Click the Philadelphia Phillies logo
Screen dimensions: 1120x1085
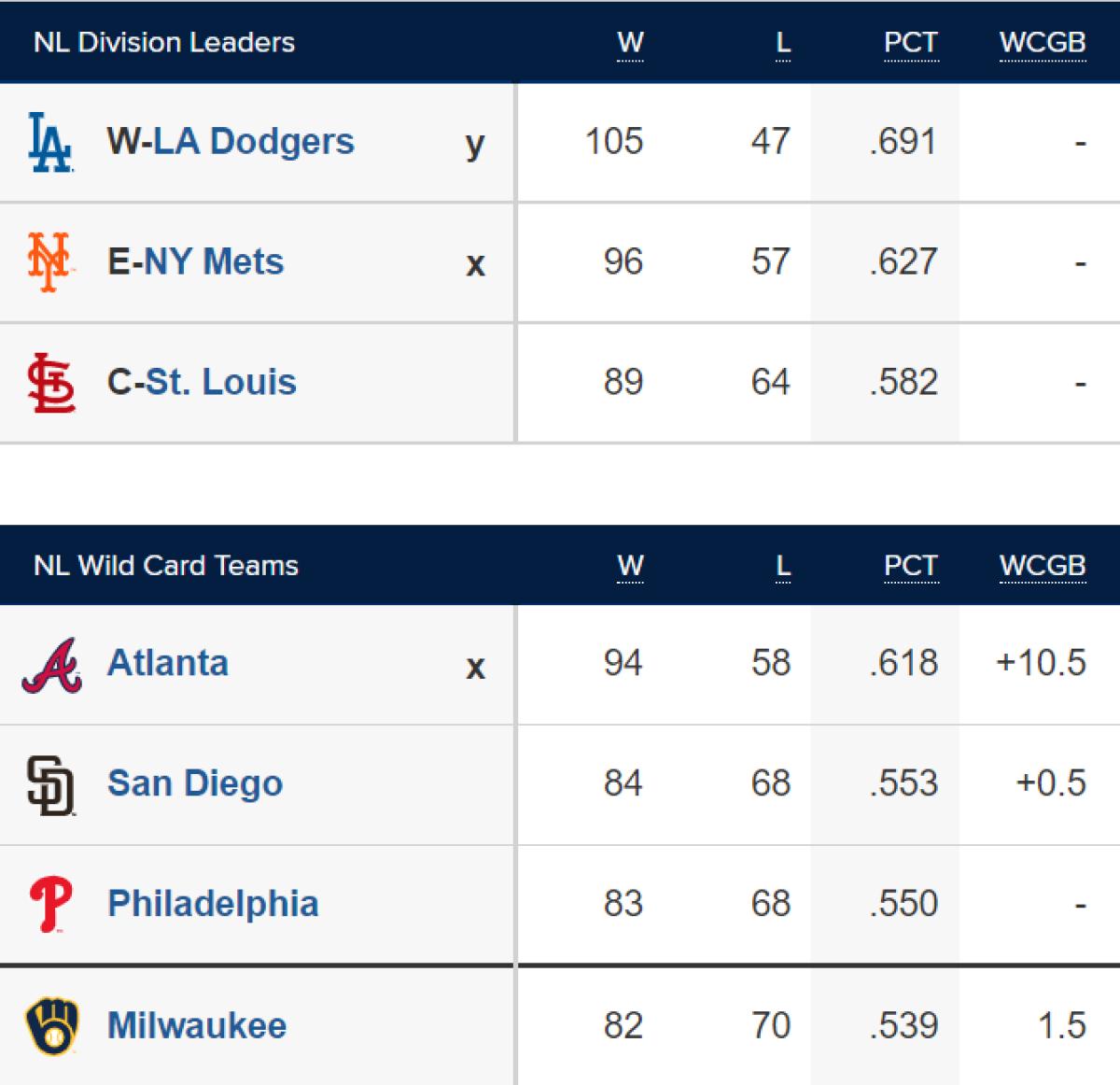(x=50, y=904)
